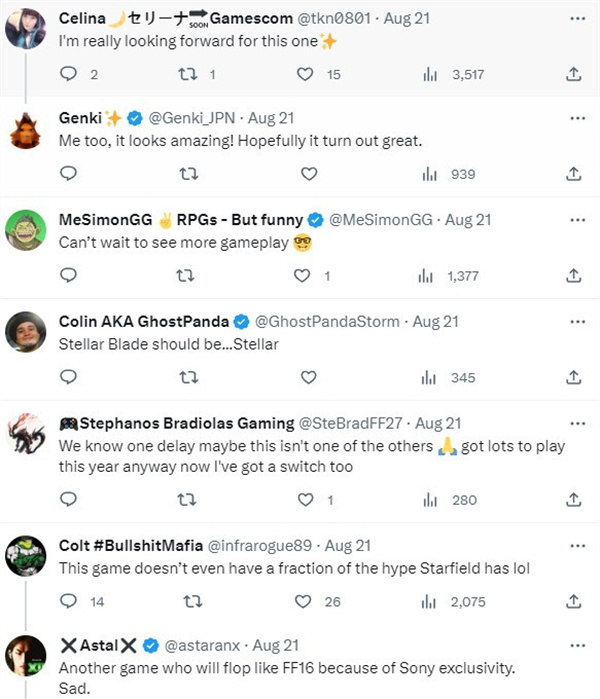Share Genki's tweet
600x699 pixels.
click(574, 174)
